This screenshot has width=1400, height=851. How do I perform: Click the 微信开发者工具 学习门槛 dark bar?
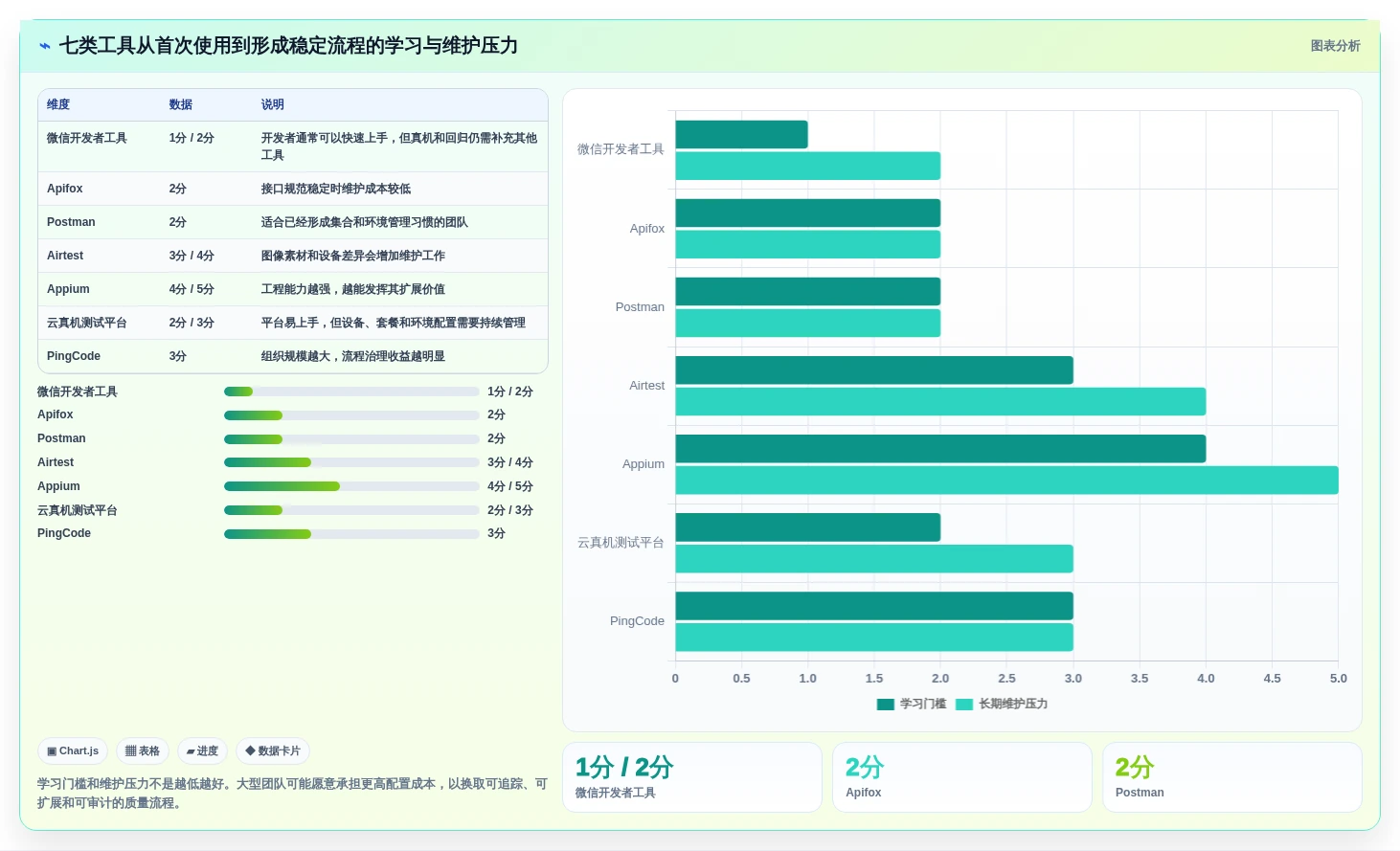point(742,135)
